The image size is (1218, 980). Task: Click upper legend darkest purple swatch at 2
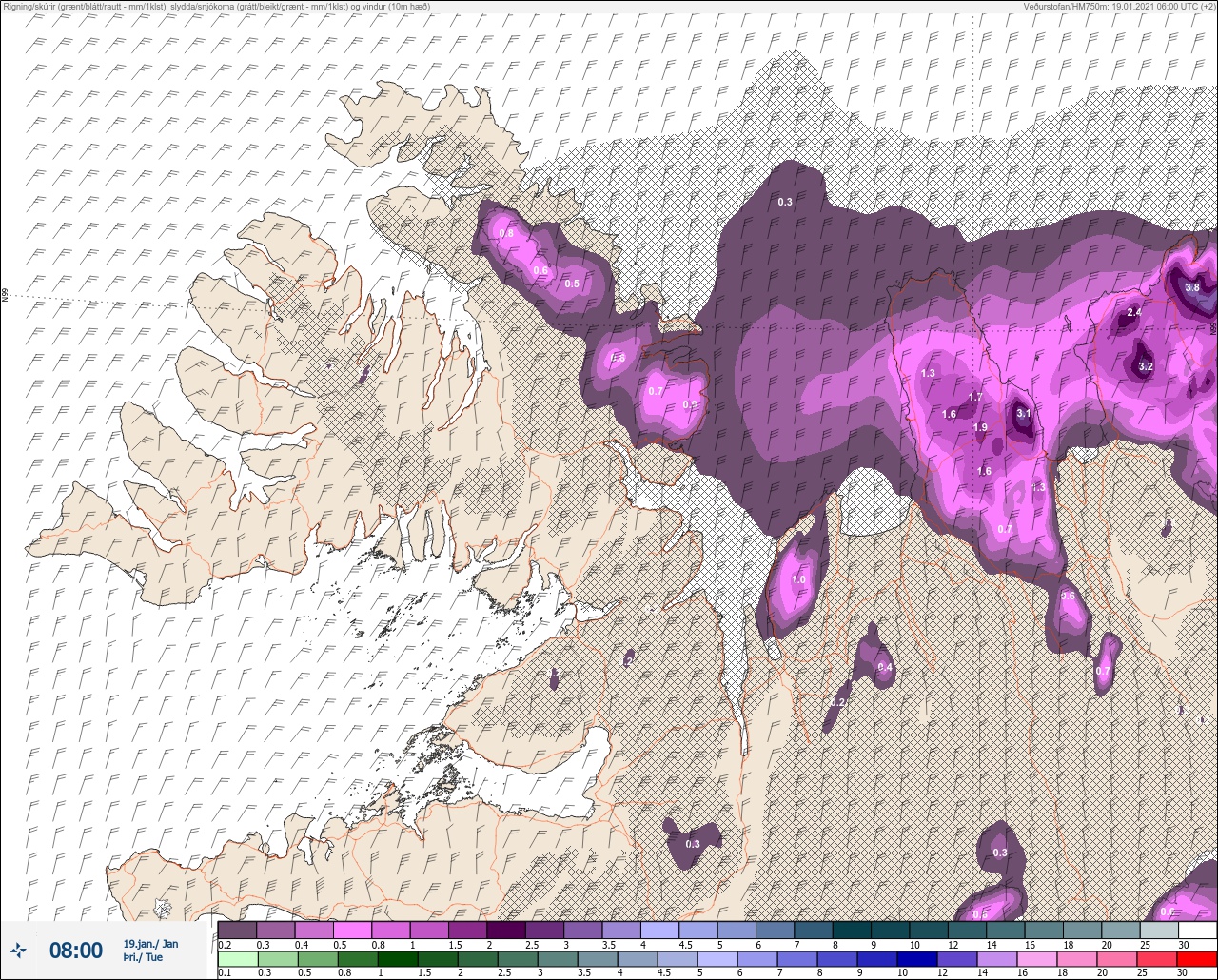tap(505, 930)
